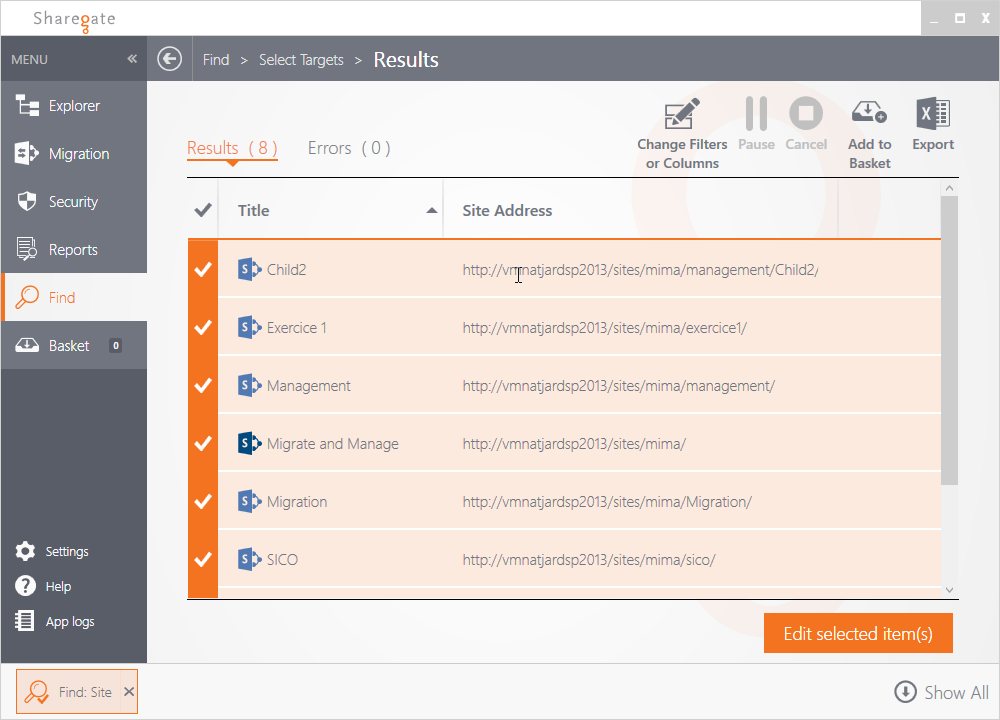Uncheck the Exercice 1 row checkbox
1000x720 pixels.
(x=203, y=328)
